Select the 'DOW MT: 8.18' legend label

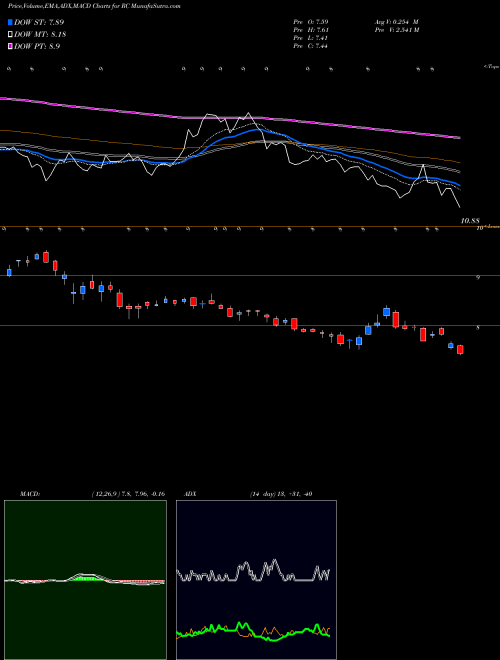pos(40,35)
